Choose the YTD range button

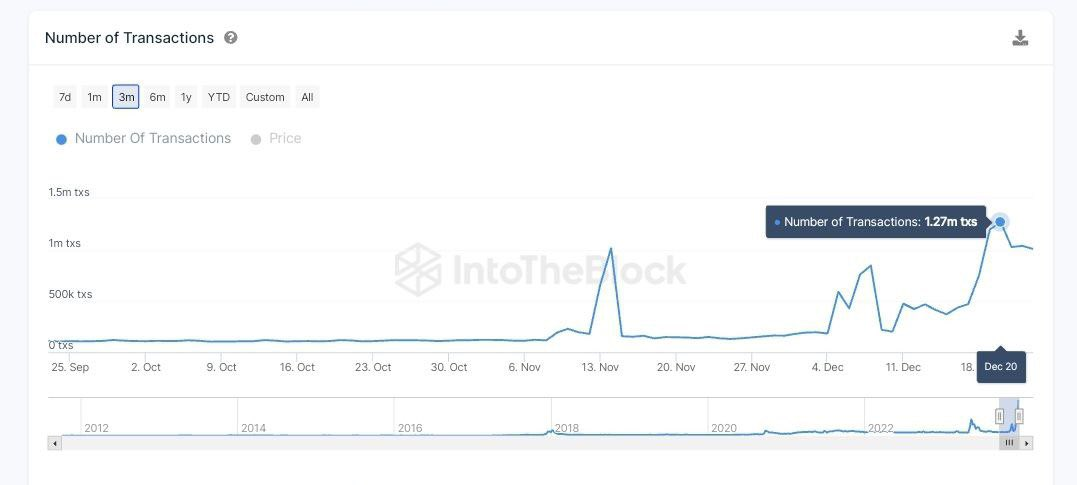218,97
